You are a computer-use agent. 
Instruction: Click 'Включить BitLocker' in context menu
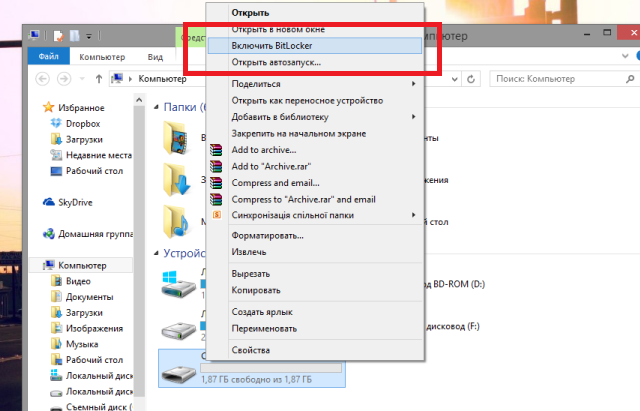coord(315,46)
